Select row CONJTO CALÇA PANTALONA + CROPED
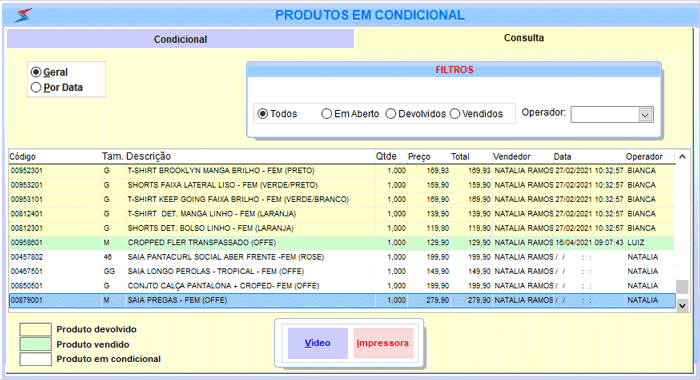Image resolution: width=700 pixels, height=380 pixels. (x=342, y=286)
